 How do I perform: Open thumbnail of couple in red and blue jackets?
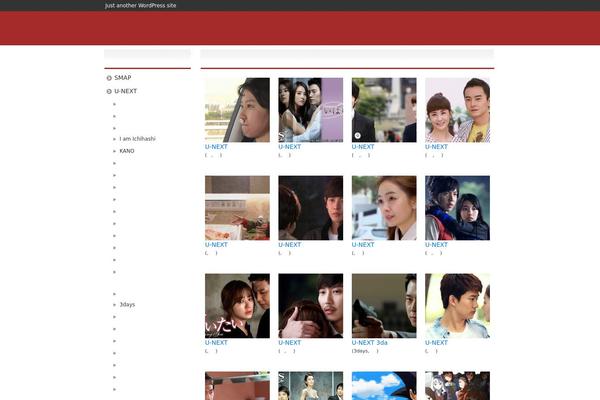point(457,208)
